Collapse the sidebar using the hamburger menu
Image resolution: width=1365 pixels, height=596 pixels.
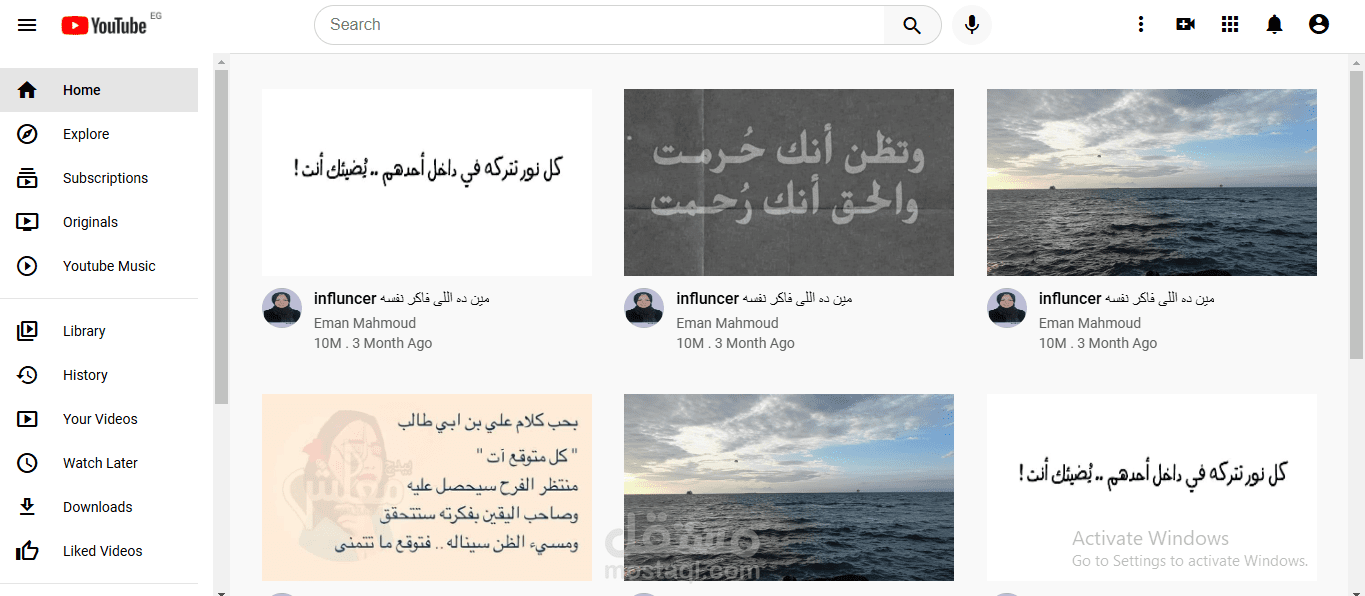coord(27,24)
